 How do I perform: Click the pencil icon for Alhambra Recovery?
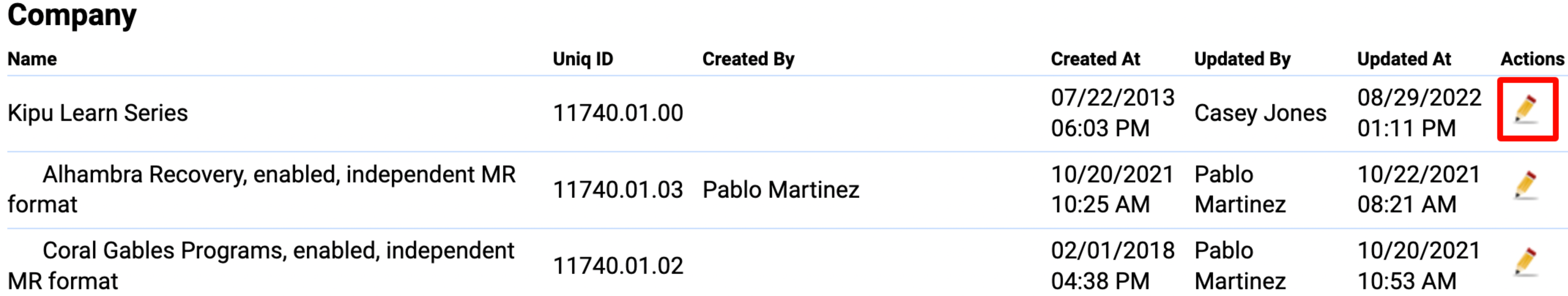[x=1526, y=185]
